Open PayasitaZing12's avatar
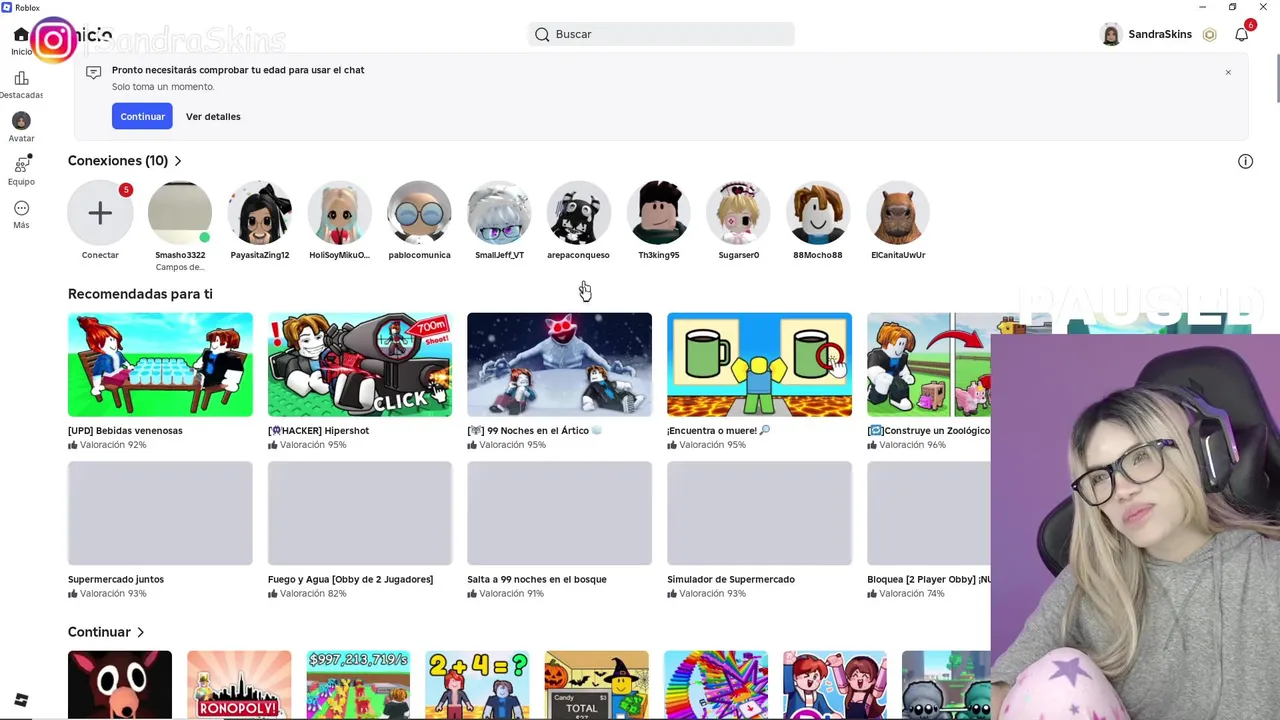1280x720 pixels. pos(260,212)
